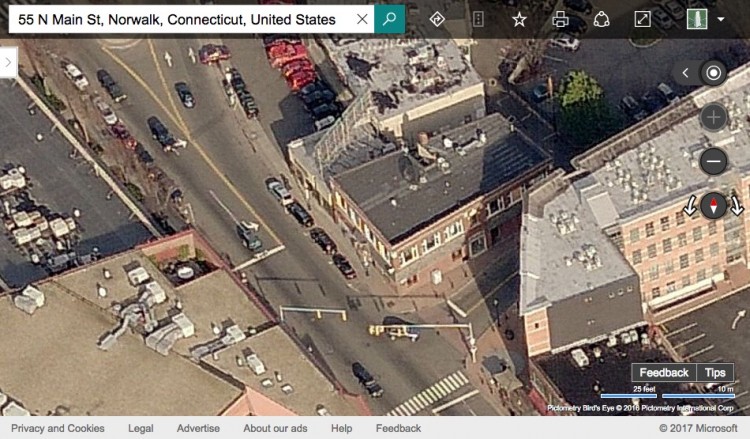Clear the search box with the X
Viewport: 750px width, 439px height.
pos(362,19)
